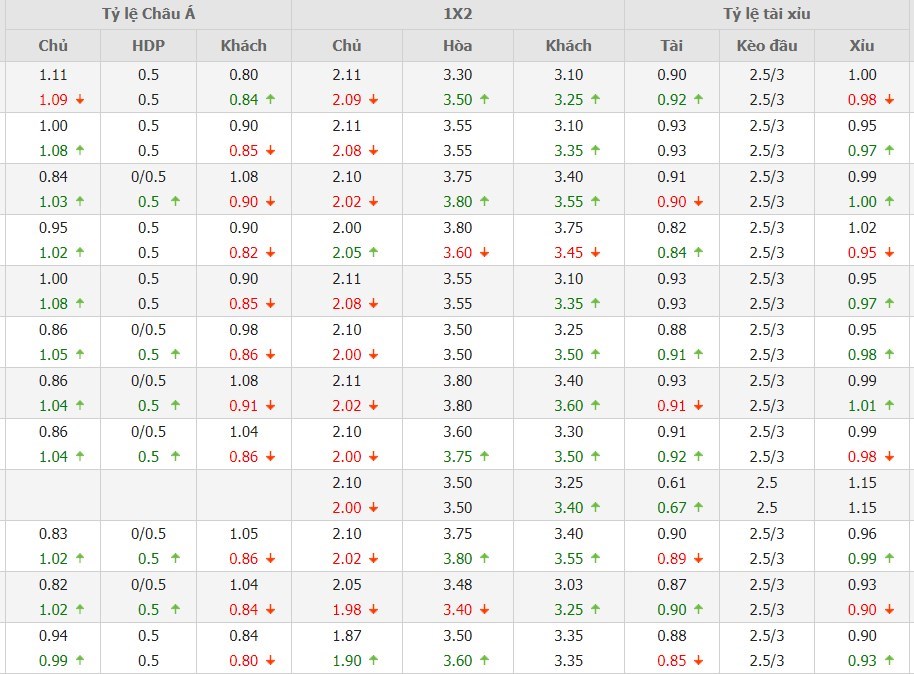Click the 3.48 draw odds cell
Image resolution: width=914 pixels, height=674 pixels.
[457, 585]
